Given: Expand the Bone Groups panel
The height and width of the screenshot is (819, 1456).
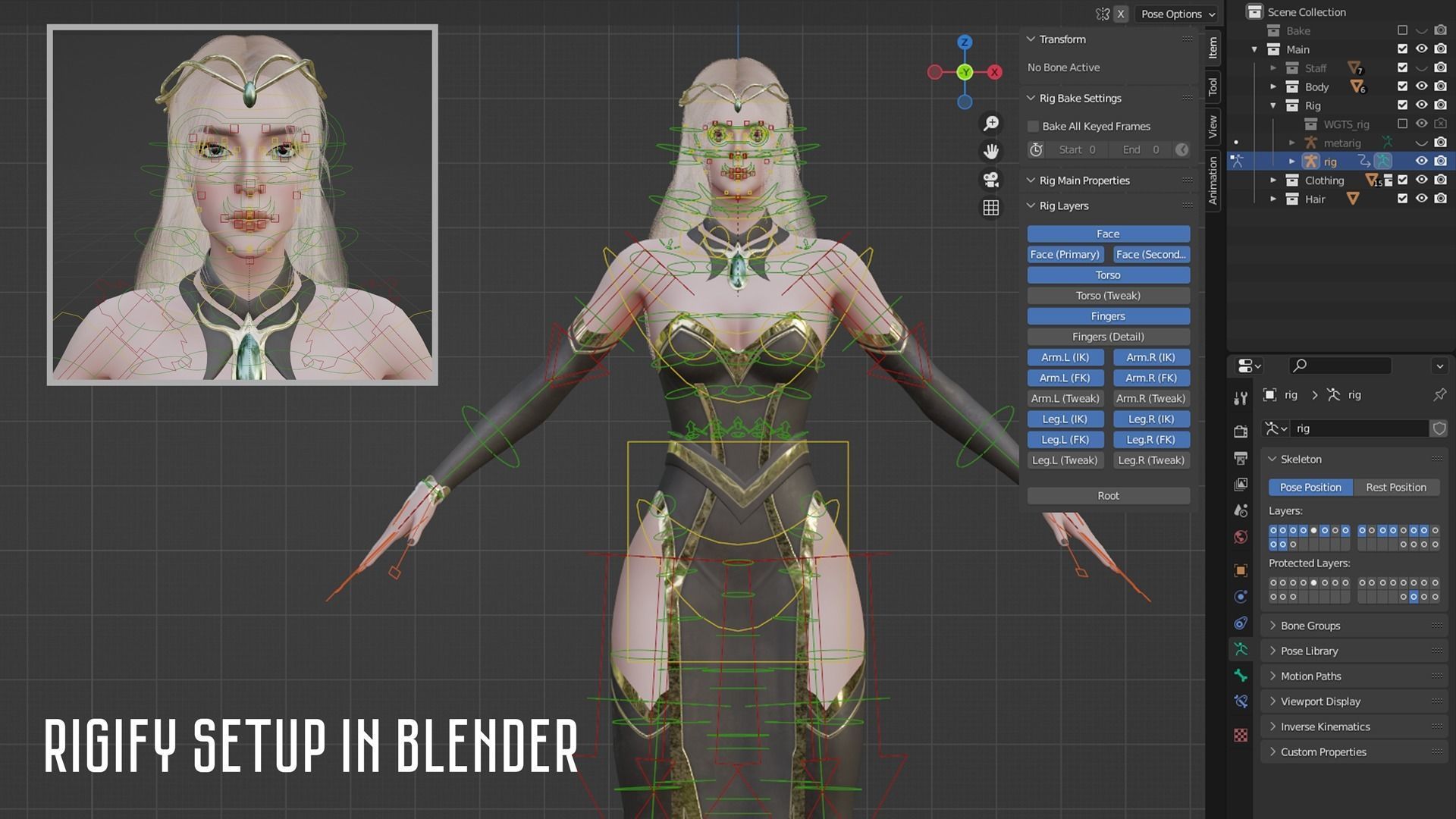Looking at the screenshot, I should pyautogui.click(x=1273, y=626).
